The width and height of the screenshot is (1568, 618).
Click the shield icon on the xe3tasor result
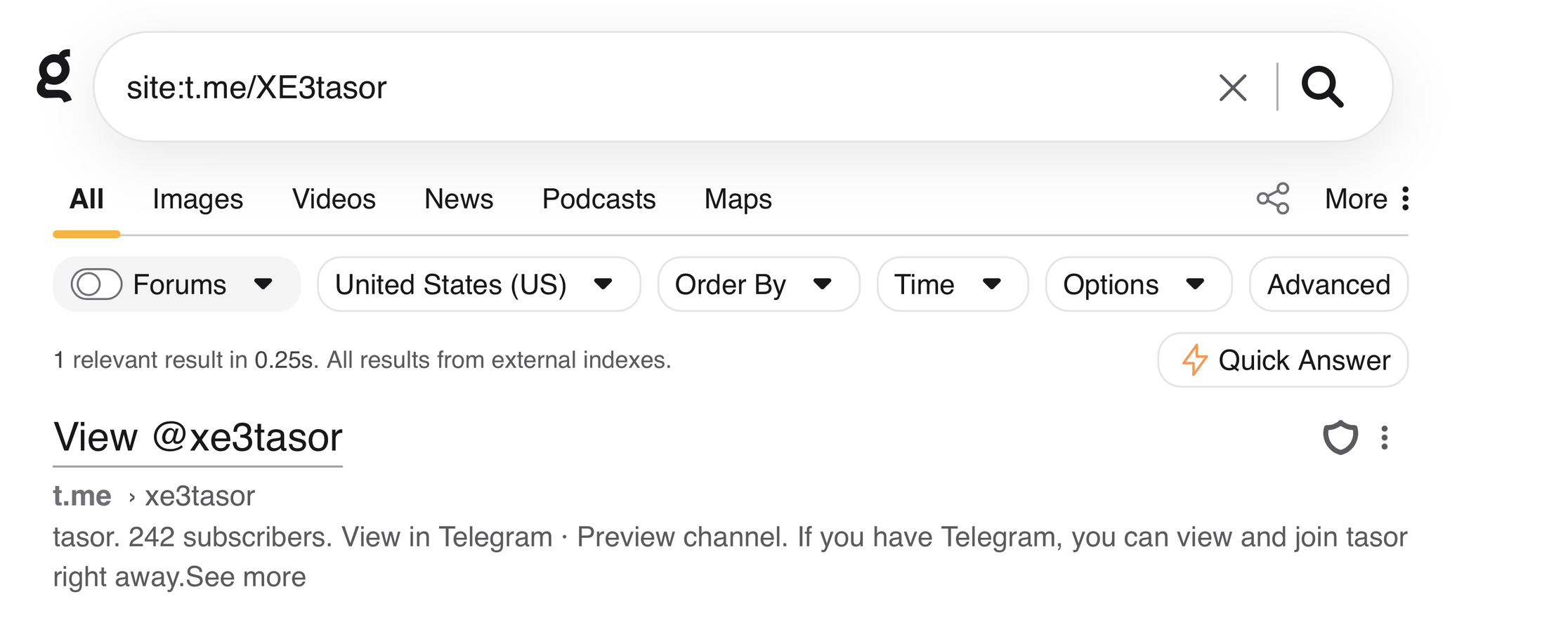pos(1340,438)
